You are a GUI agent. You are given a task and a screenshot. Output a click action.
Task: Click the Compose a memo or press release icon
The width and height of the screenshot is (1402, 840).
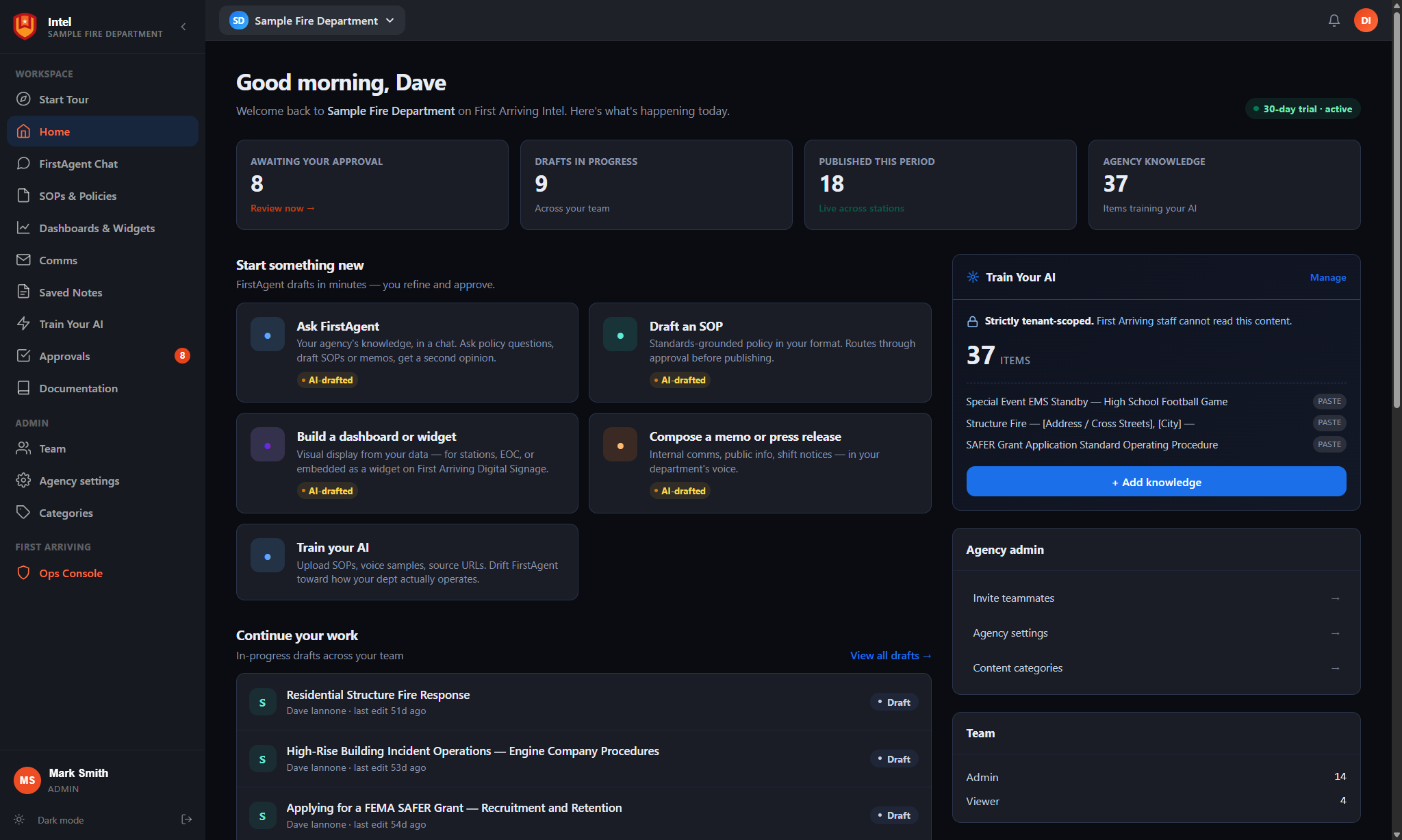(x=620, y=445)
